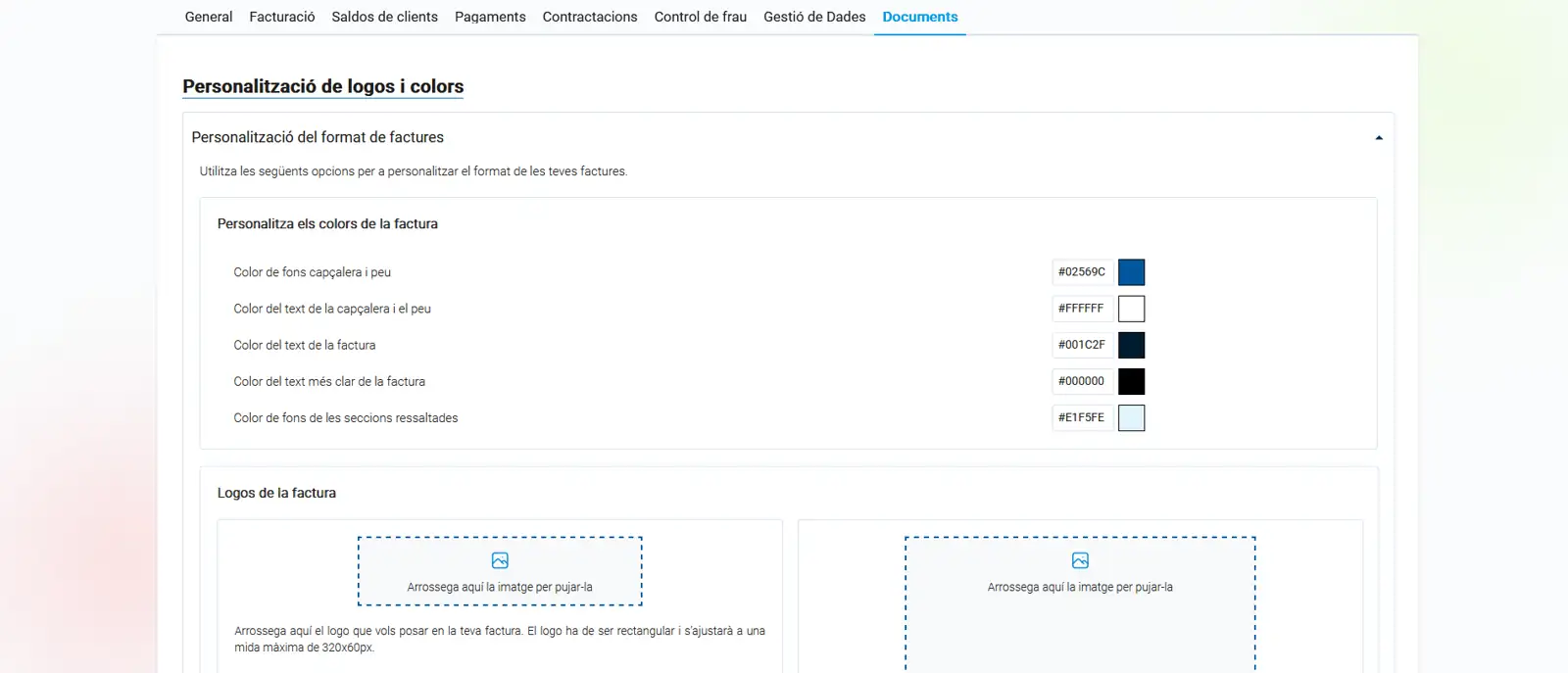Focus the #E1F5FE hex color field
This screenshot has width=1568, height=673.
[1082, 418]
